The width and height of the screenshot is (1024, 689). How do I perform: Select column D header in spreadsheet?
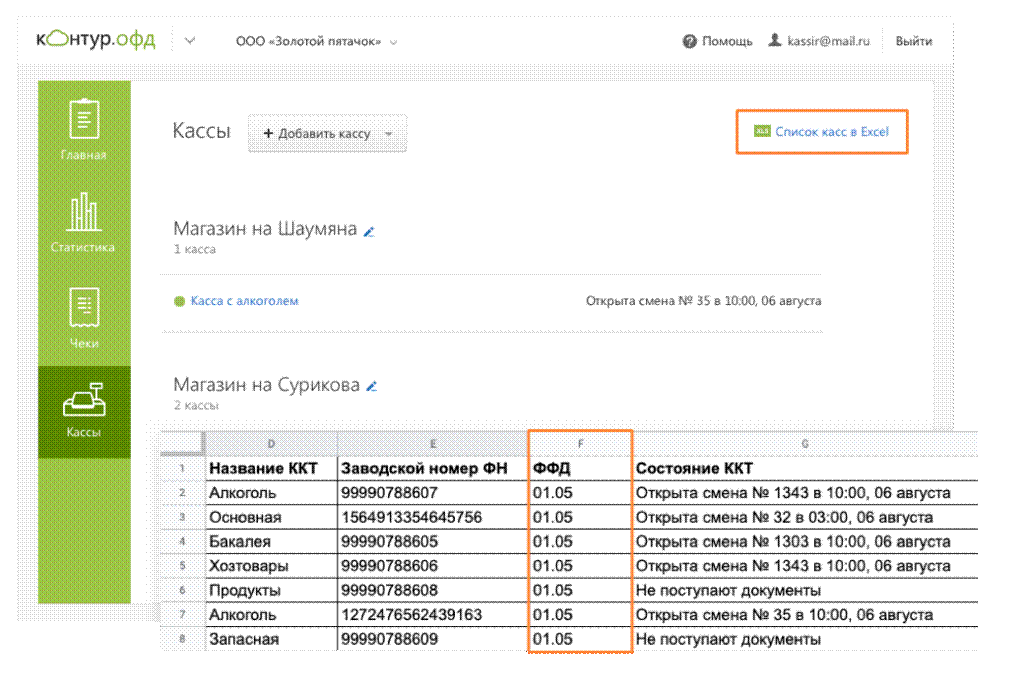point(271,443)
